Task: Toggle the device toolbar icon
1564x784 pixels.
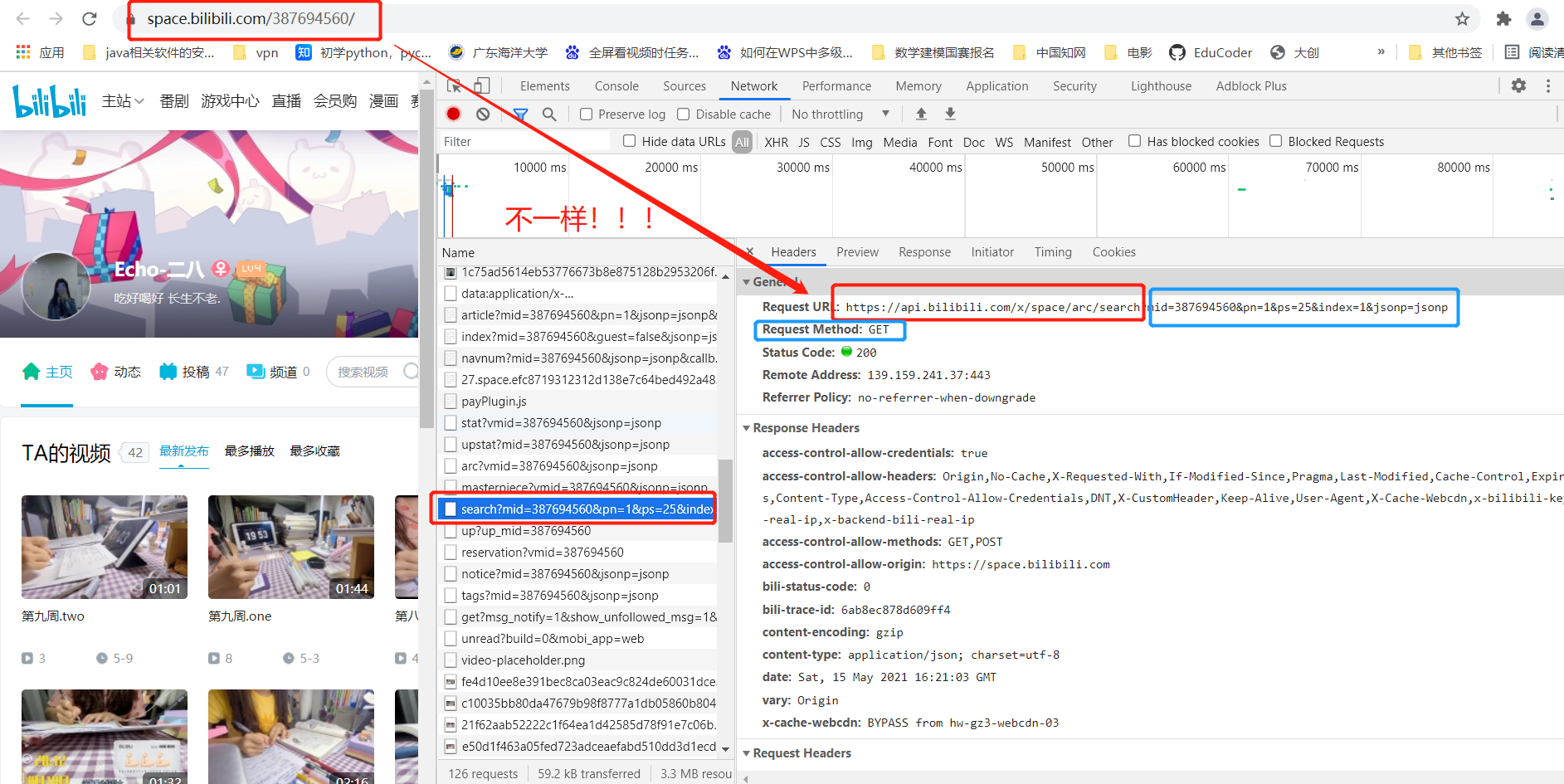Action: point(482,85)
